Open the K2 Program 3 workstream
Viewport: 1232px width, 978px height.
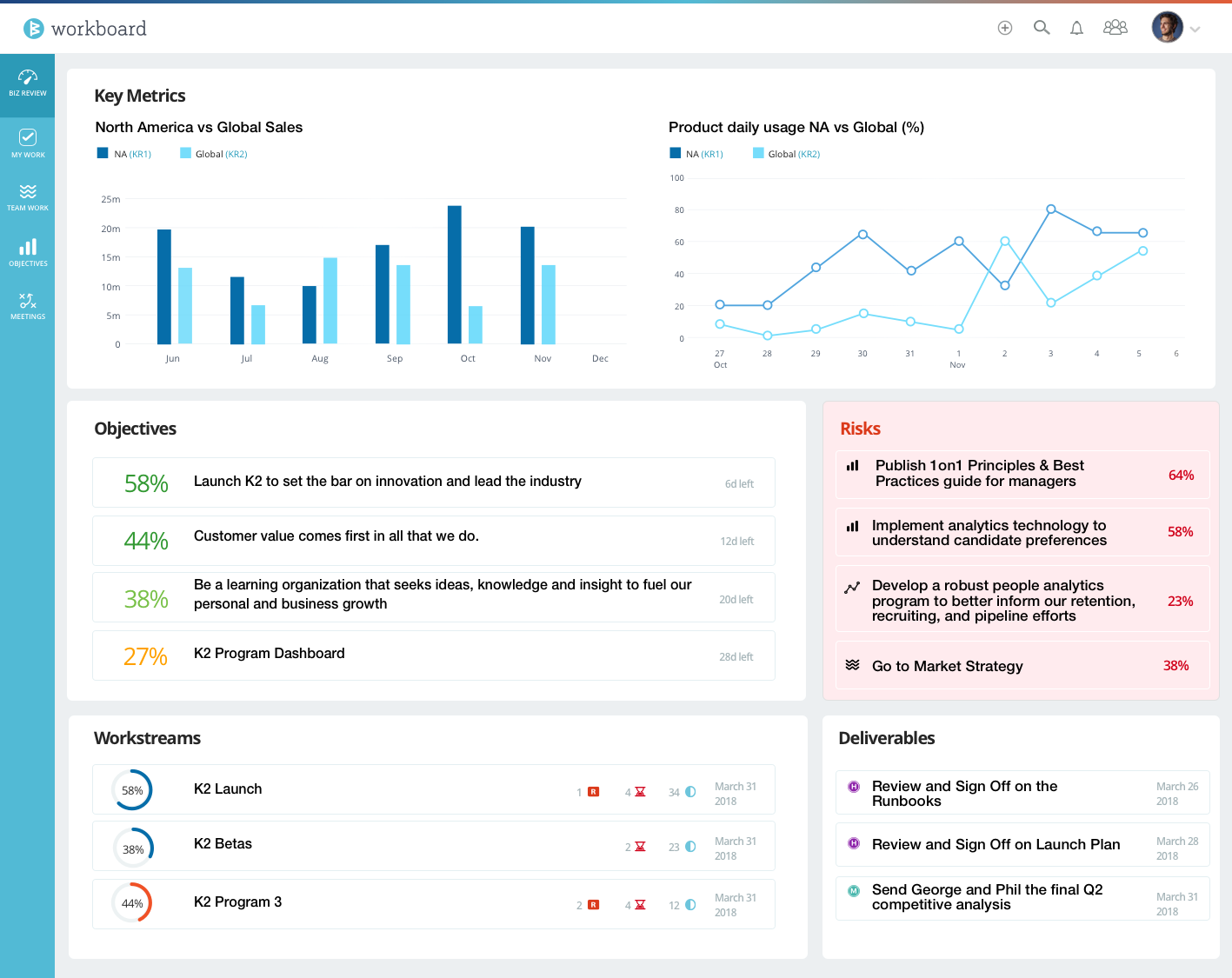(x=434, y=904)
